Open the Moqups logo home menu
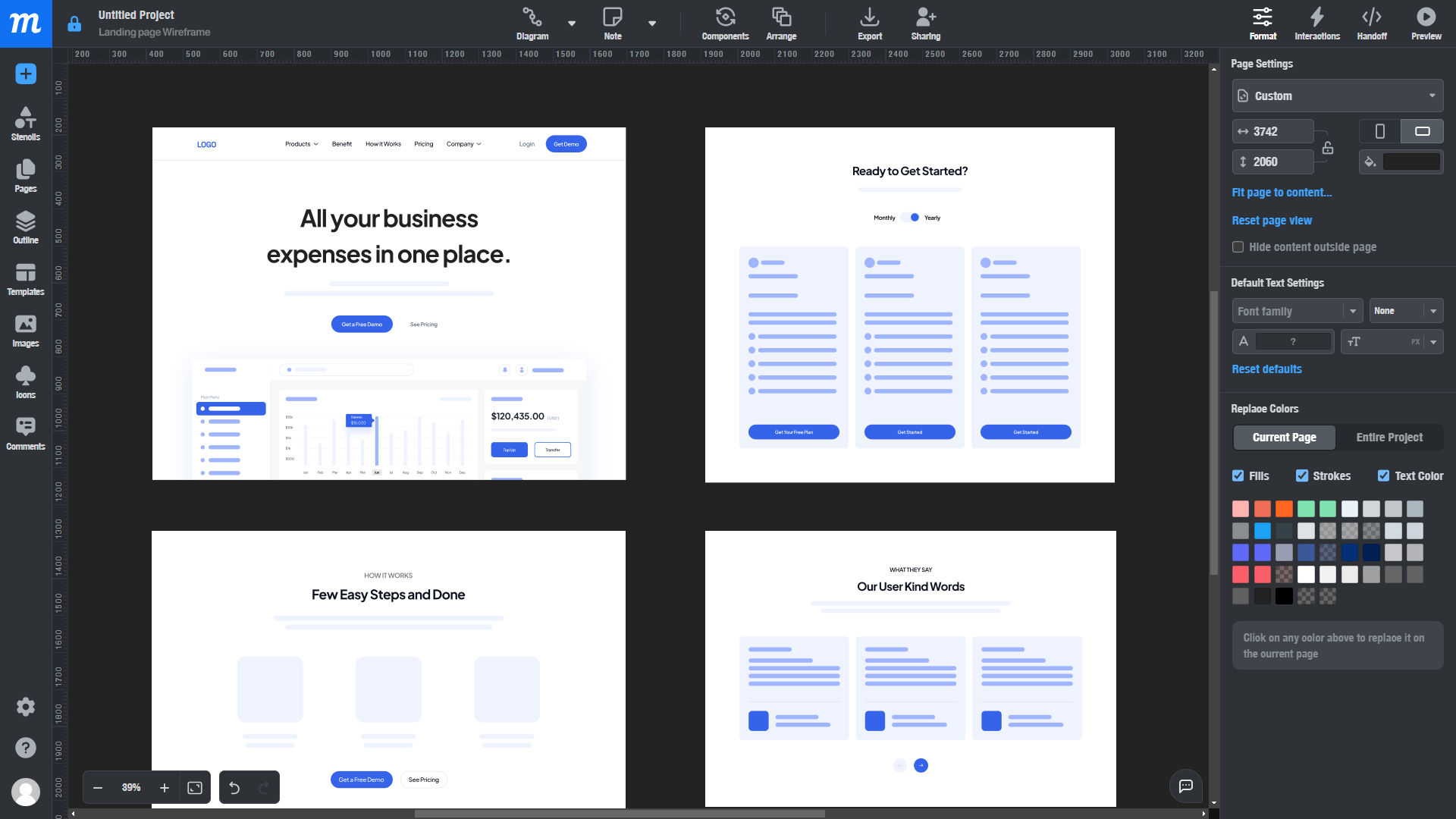This screenshot has height=819, width=1456. 26,24
